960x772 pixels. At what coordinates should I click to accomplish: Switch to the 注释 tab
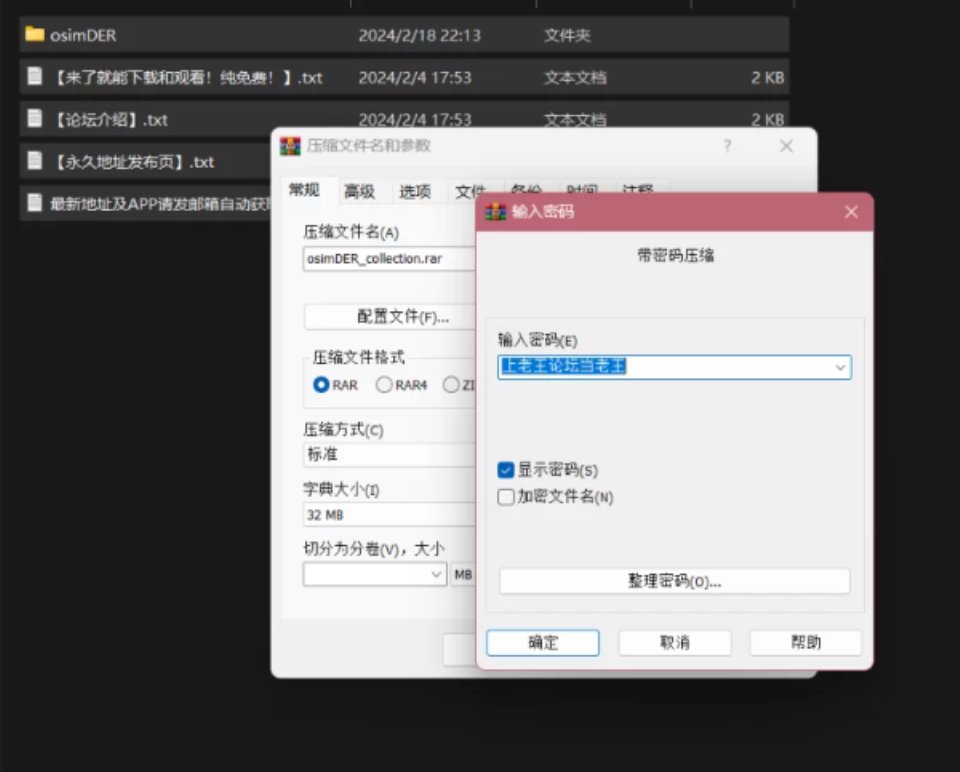pyautogui.click(x=638, y=189)
